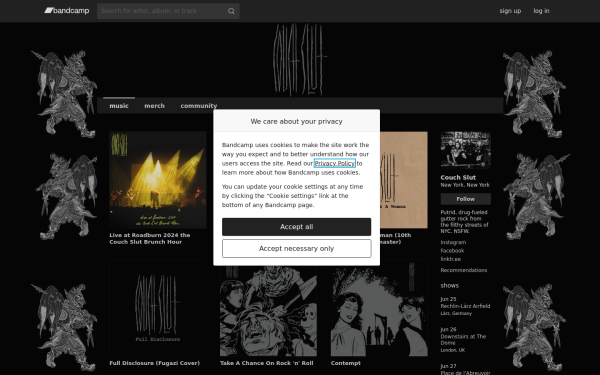Click the New York, New York location text

(465, 185)
